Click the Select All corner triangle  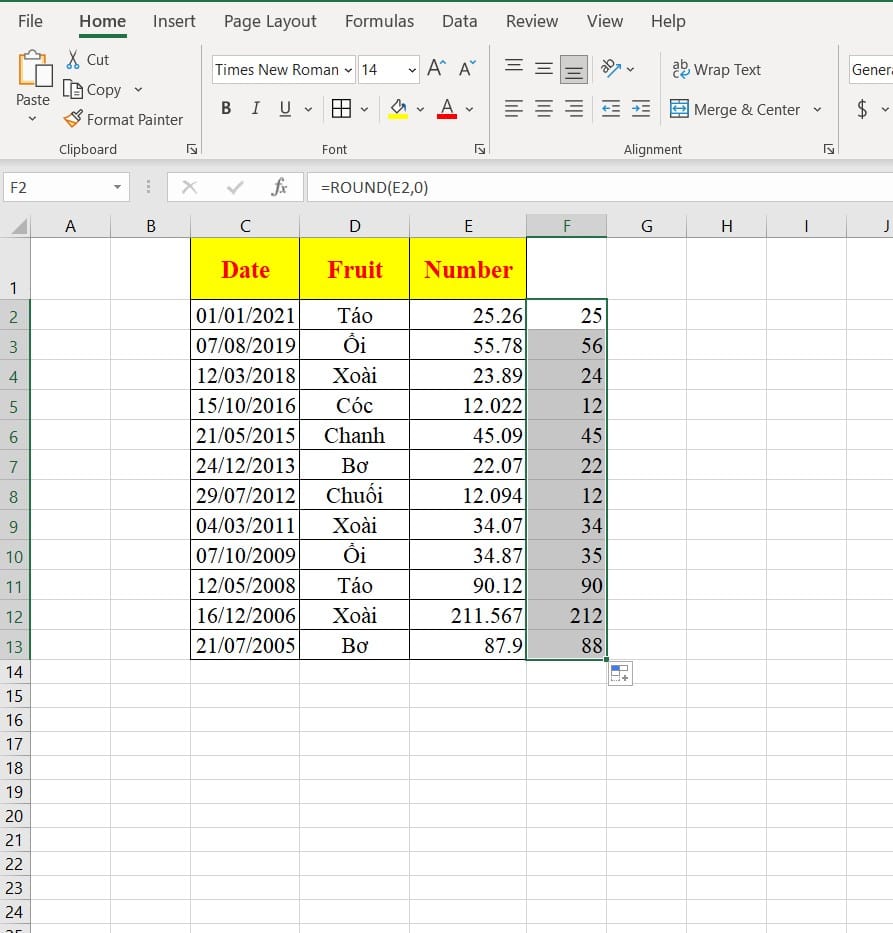point(19,226)
